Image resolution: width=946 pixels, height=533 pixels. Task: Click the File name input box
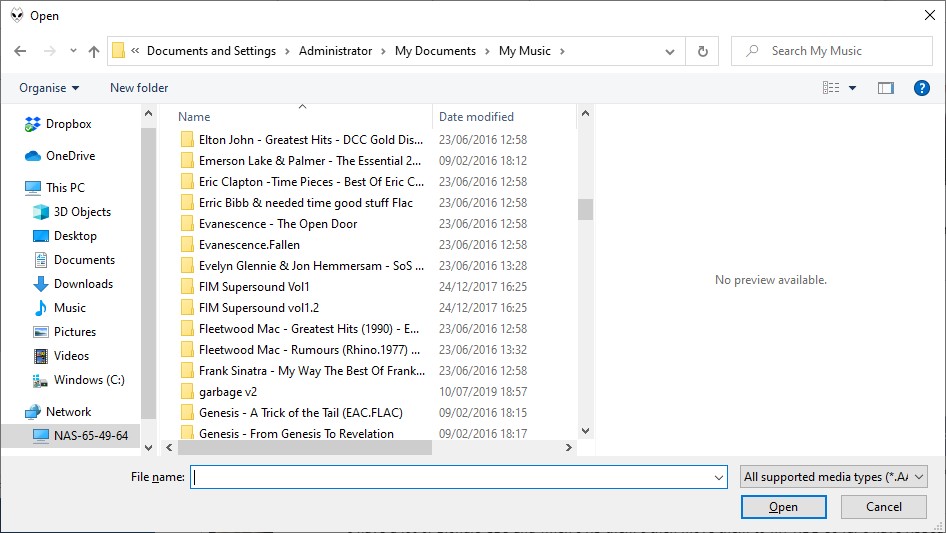[451, 477]
